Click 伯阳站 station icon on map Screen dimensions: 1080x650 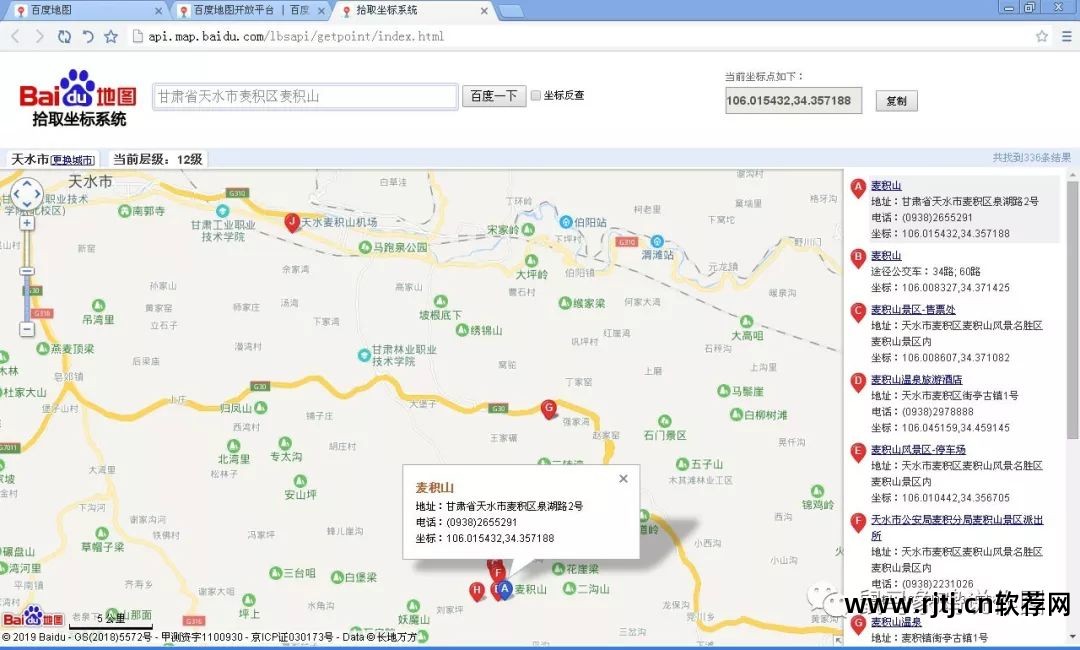click(x=566, y=222)
